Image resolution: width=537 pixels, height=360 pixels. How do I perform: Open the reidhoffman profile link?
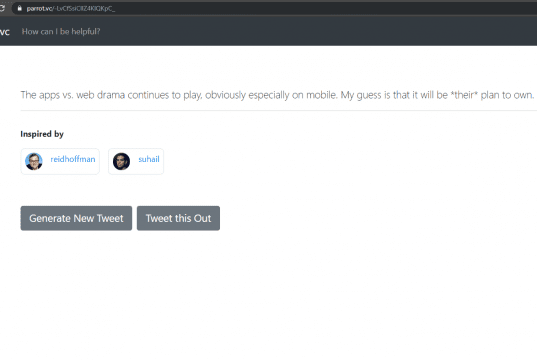point(73,159)
